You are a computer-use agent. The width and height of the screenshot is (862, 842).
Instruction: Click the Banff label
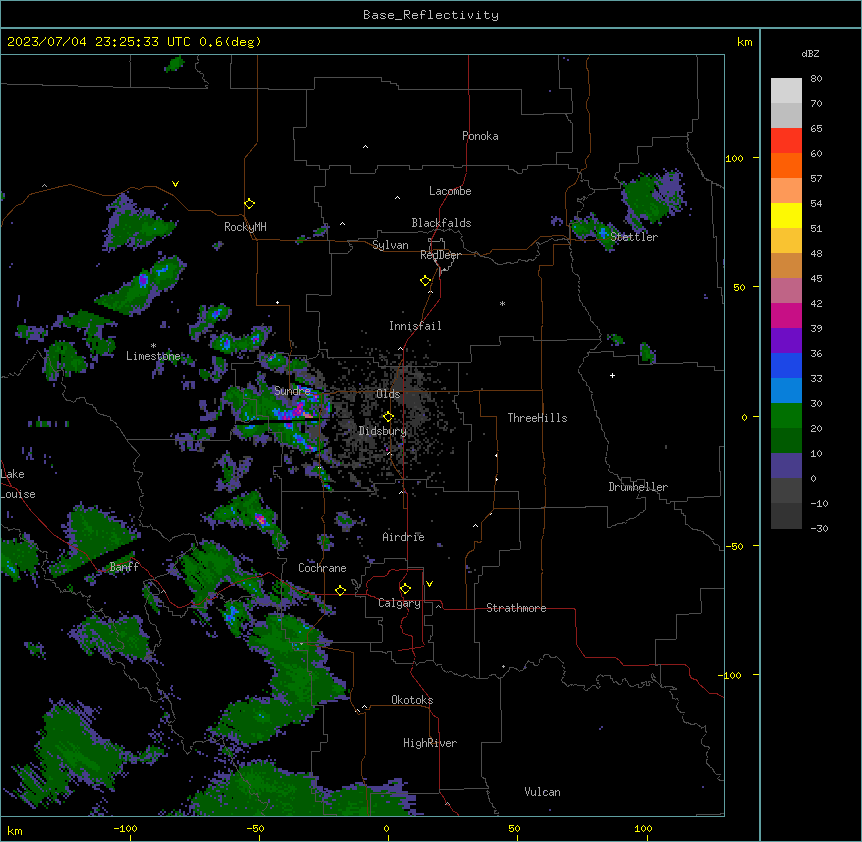[x=124, y=567]
